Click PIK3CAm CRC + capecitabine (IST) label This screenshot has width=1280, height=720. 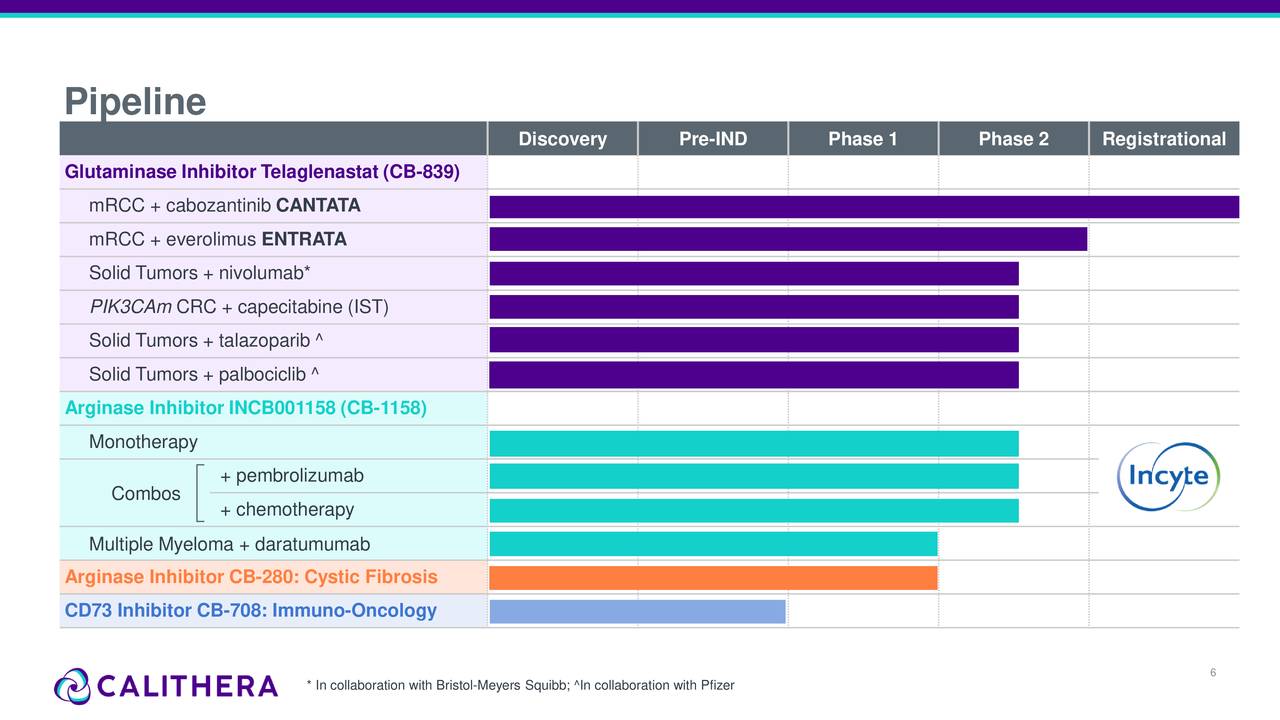pyautogui.click(x=238, y=307)
